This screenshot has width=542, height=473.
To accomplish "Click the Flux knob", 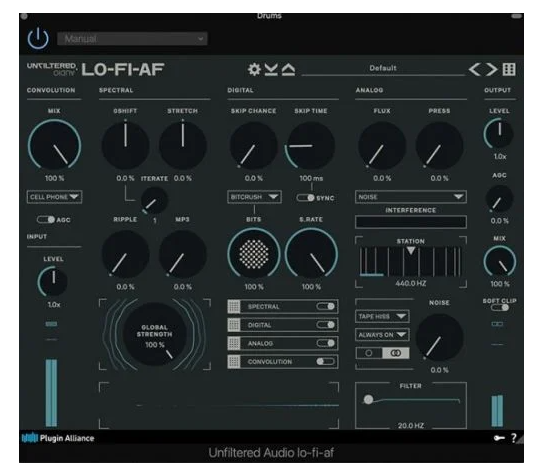I will [382, 146].
